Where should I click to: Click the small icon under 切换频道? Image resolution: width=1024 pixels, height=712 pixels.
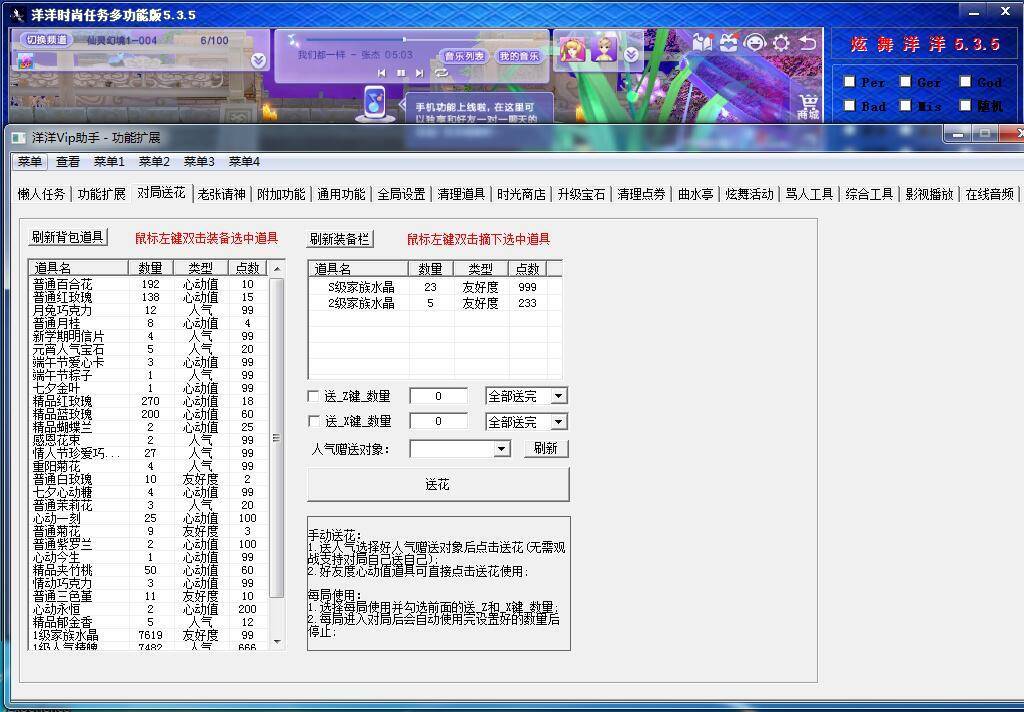pyautogui.click(x=24, y=61)
